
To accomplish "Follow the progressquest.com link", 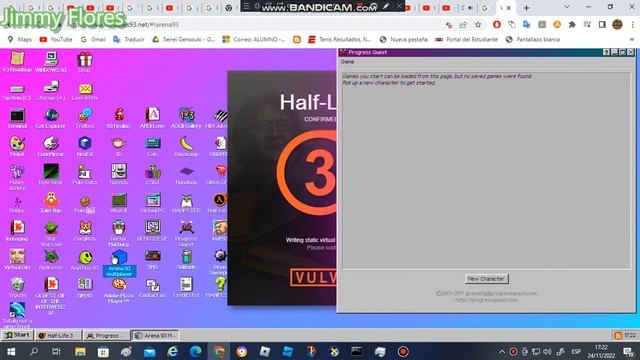I will tap(486, 300).
